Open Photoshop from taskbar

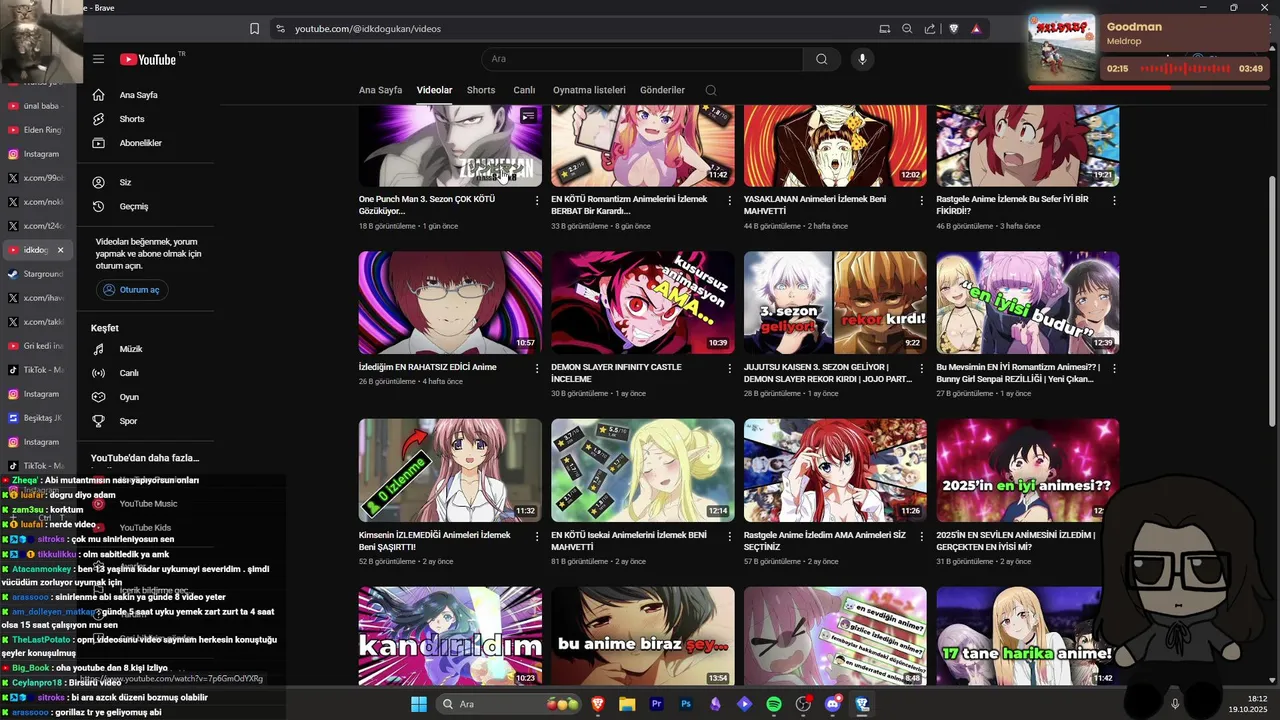[686, 704]
